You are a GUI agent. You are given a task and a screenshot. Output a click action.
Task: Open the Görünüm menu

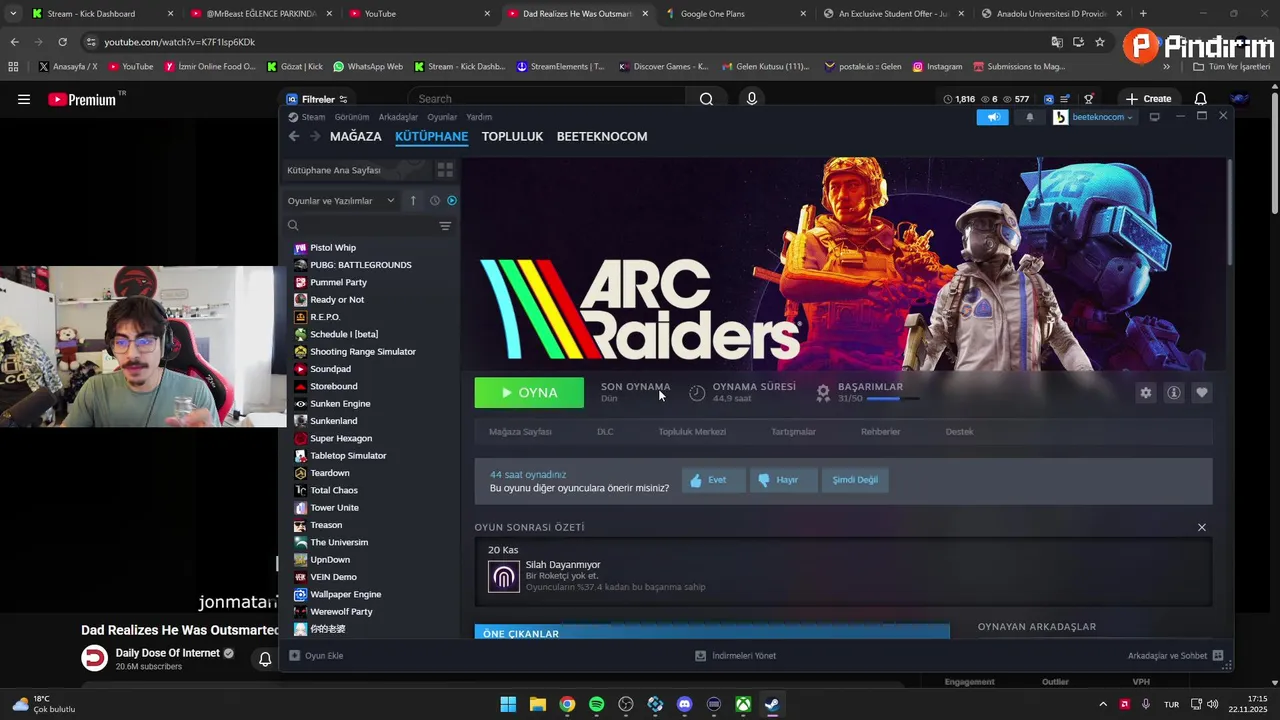pos(352,117)
